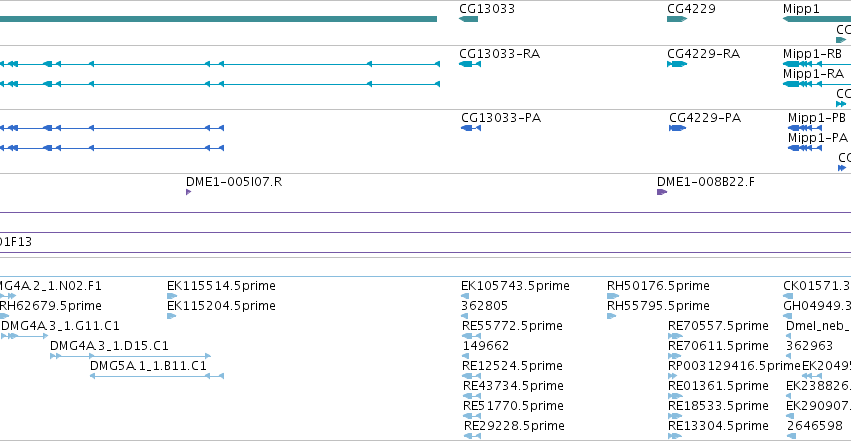Click the CG13033 gene label
This screenshot has height=441, width=851.
click(x=487, y=9)
